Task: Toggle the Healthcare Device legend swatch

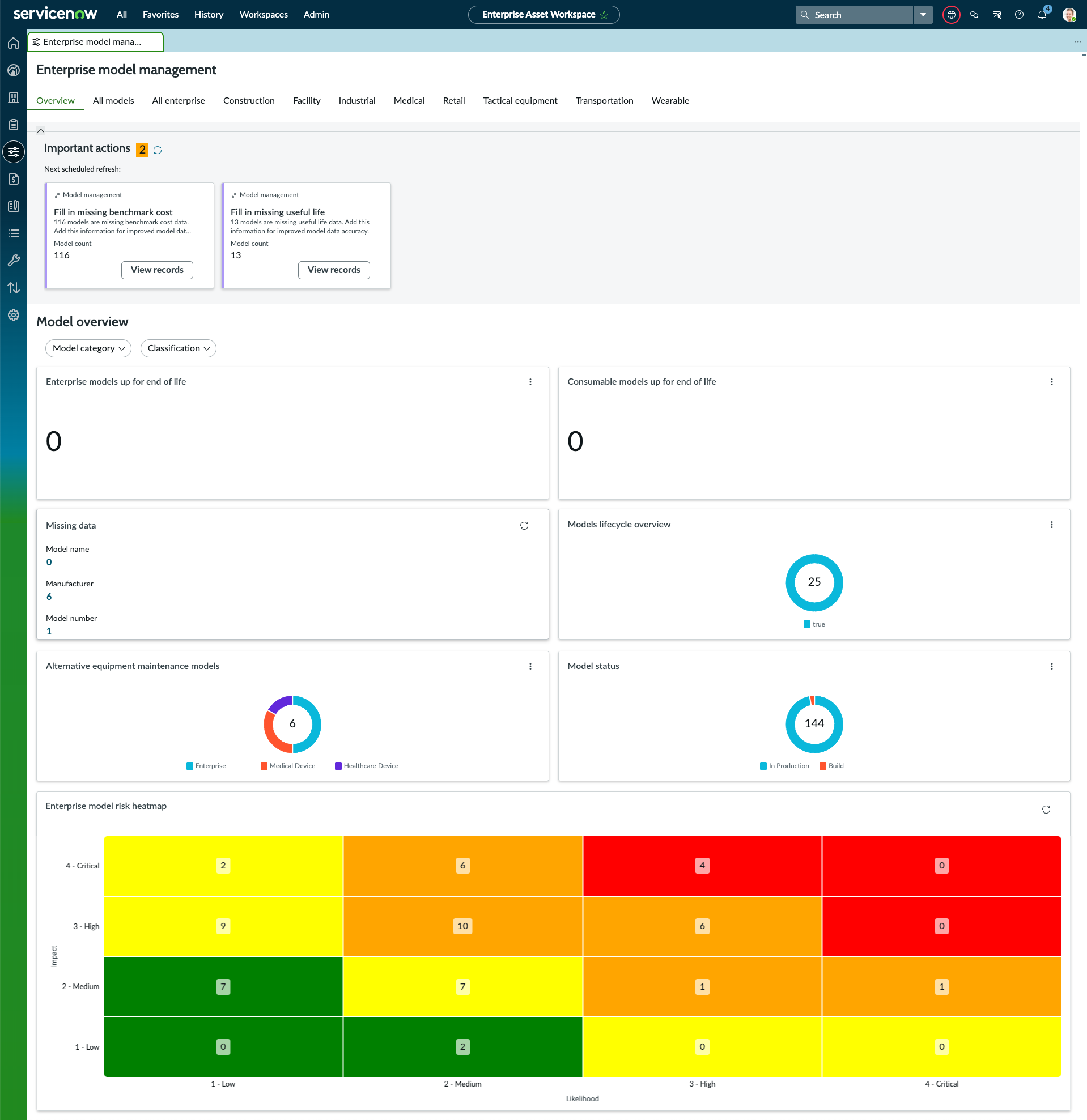Action: click(338, 766)
